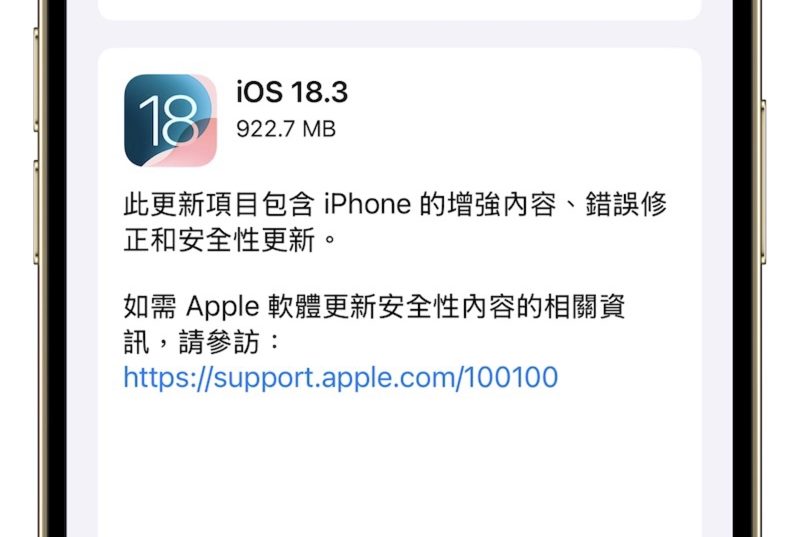Select the iOS 18.3 title text
800x537 pixels.
coord(292,92)
